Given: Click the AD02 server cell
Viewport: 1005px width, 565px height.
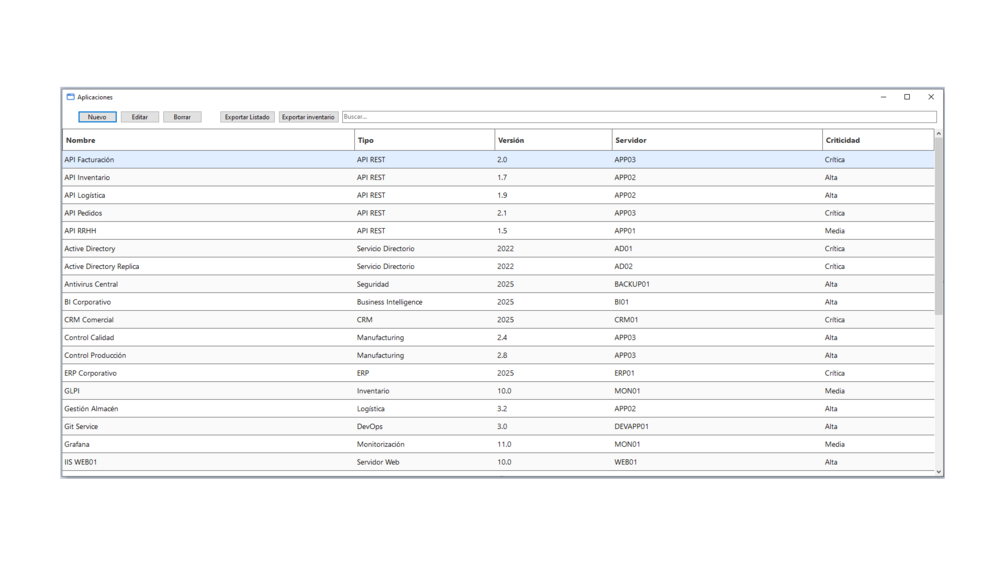Looking at the screenshot, I should (624, 266).
